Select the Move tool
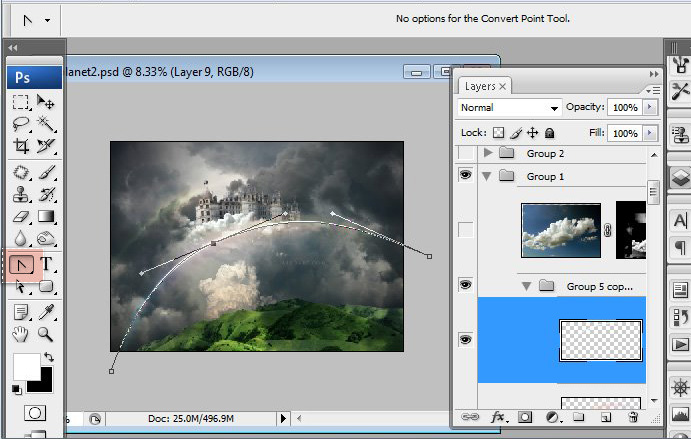 pyautogui.click(x=45, y=102)
